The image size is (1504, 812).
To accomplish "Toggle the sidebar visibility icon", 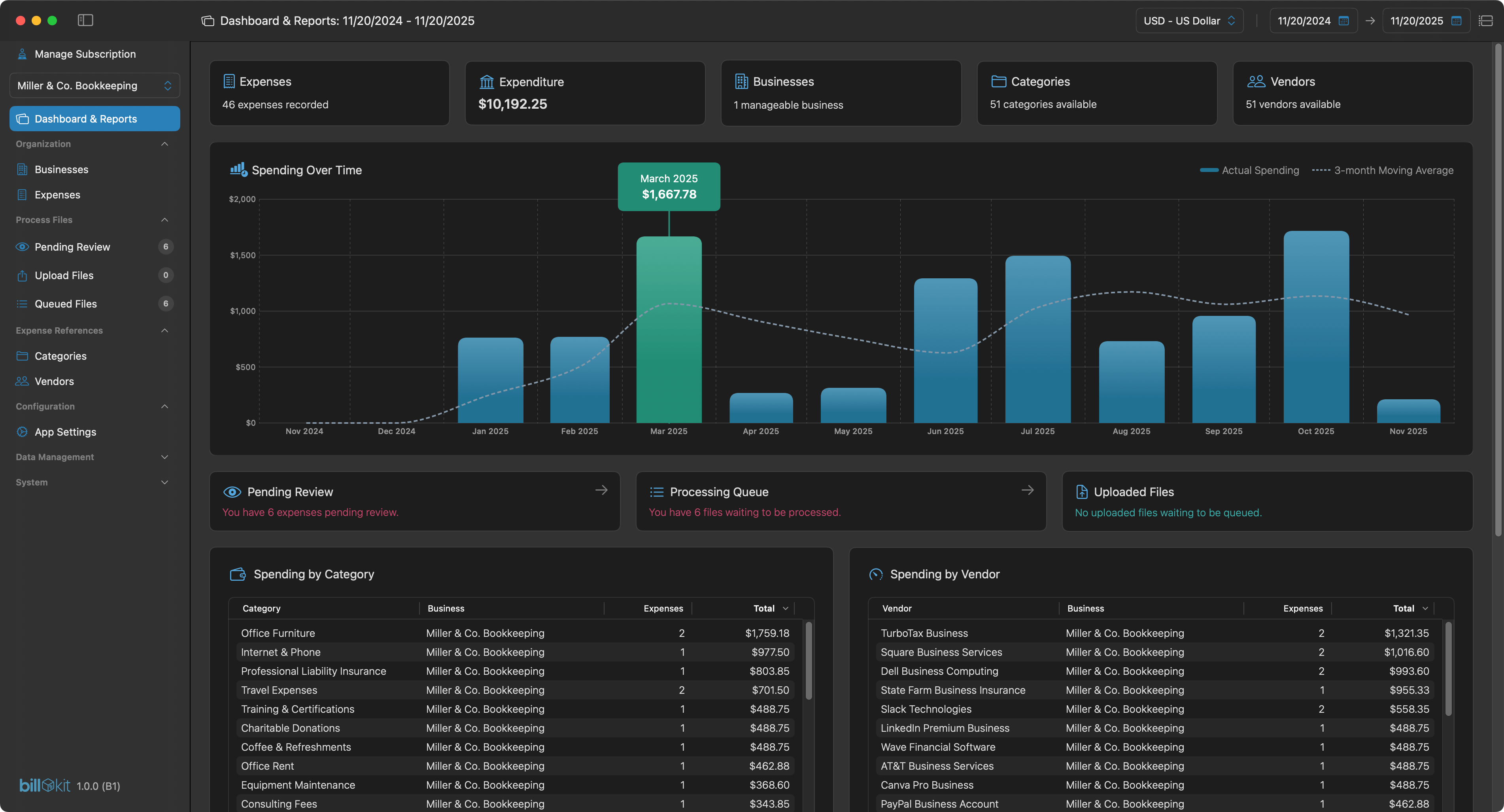I will (x=85, y=20).
